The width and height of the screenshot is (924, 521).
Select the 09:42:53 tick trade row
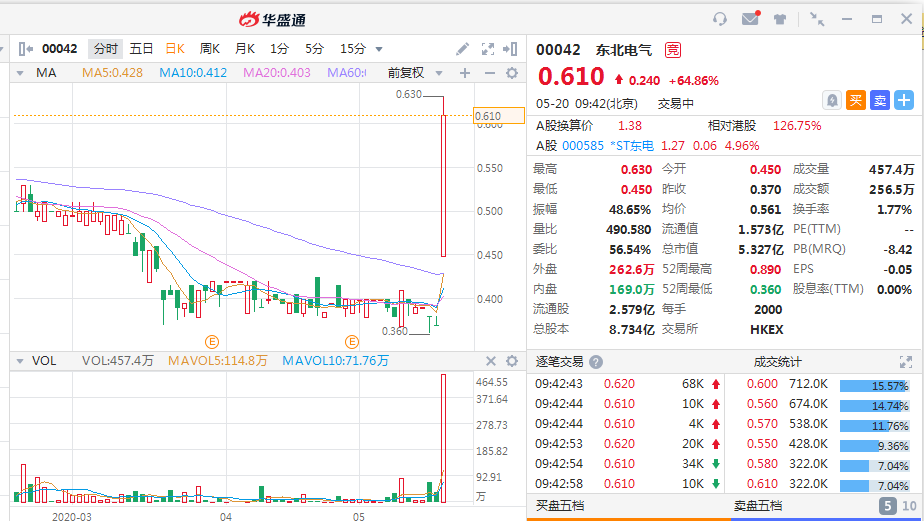click(x=628, y=444)
